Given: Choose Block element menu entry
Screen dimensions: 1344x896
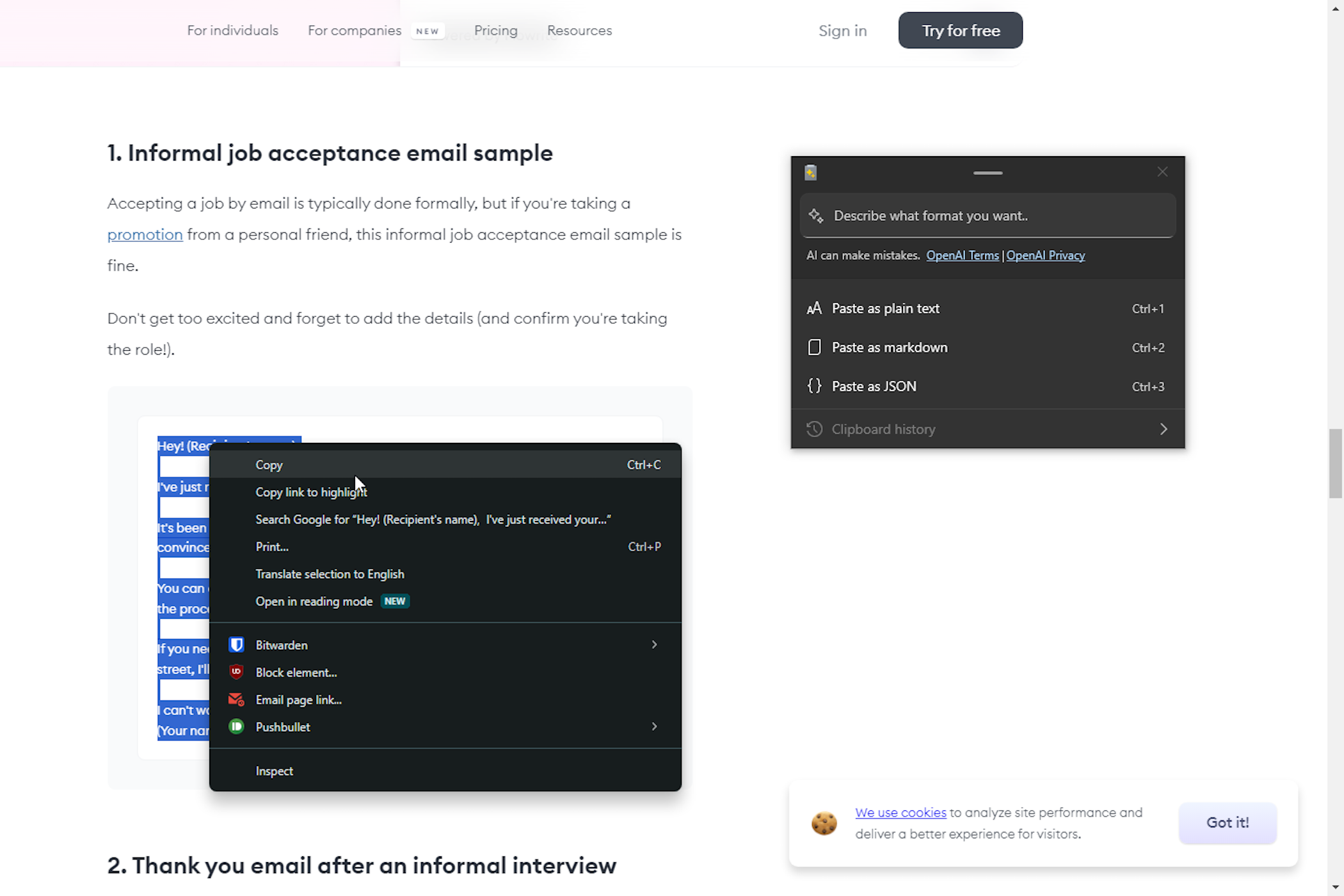Looking at the screenshot, I should [x=445, y=672].
